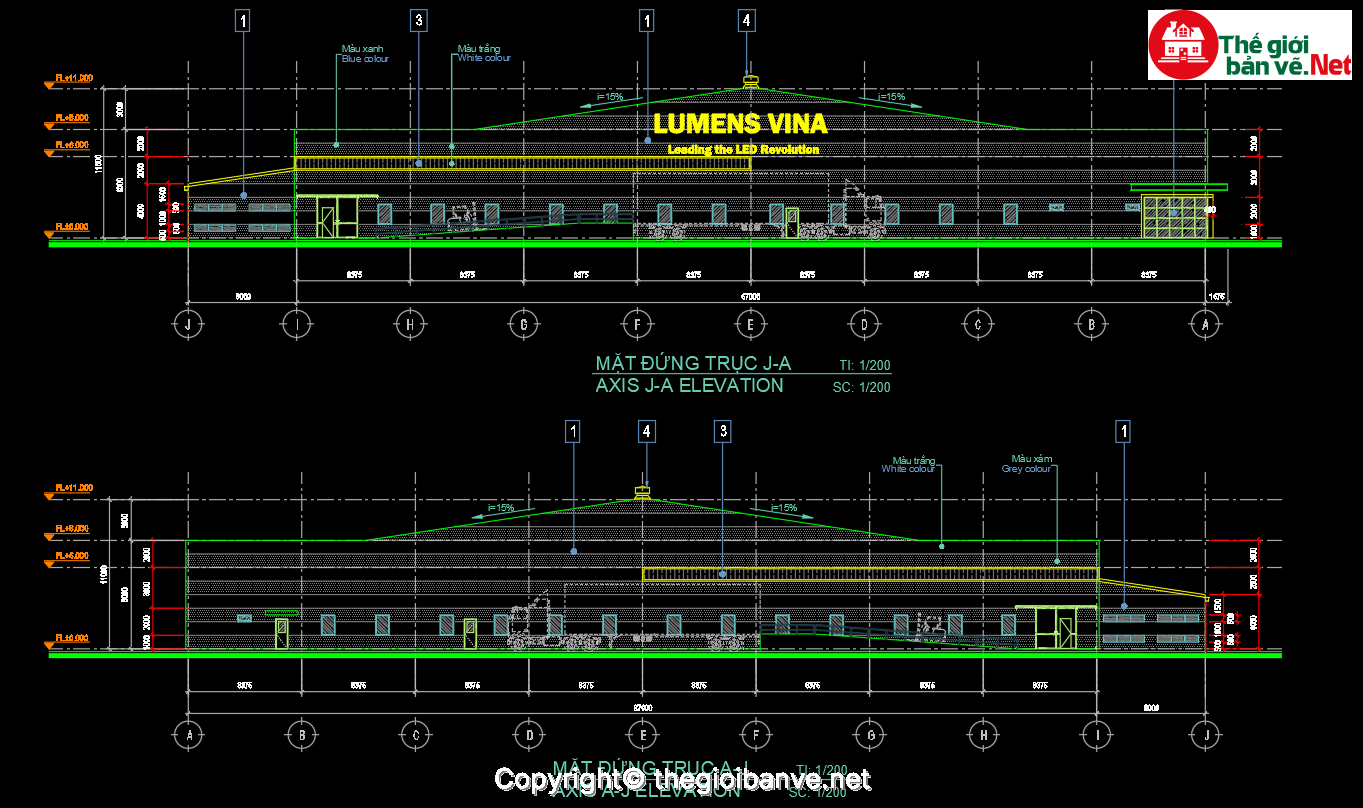The image size is (1363, 808).
Task: Click grid bubble C of J-A elevation
Action: tap(978, 324)
